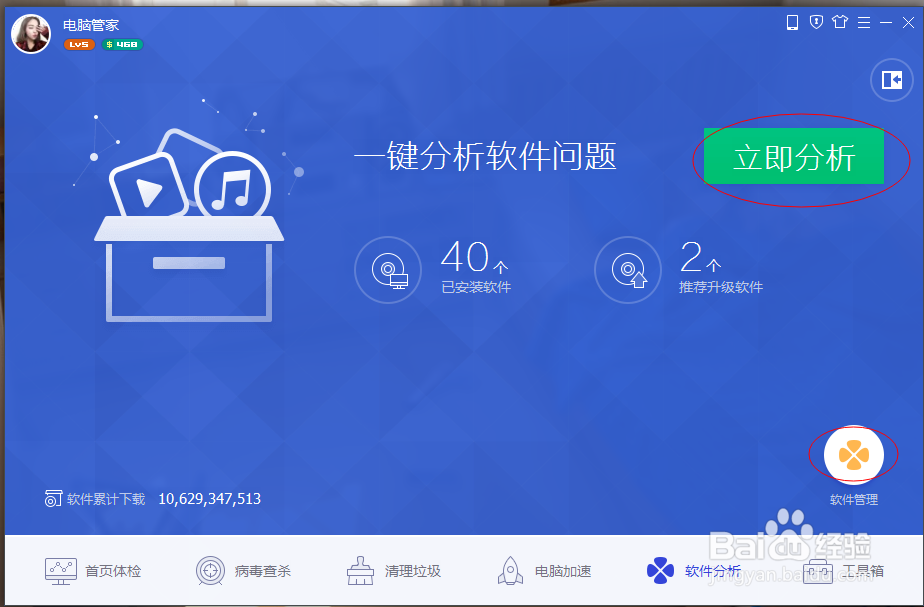The image size is (924, 607).
Task: Switch to 病毒查杀 tab
Action: pyautogui.click(x=243, y=571)
